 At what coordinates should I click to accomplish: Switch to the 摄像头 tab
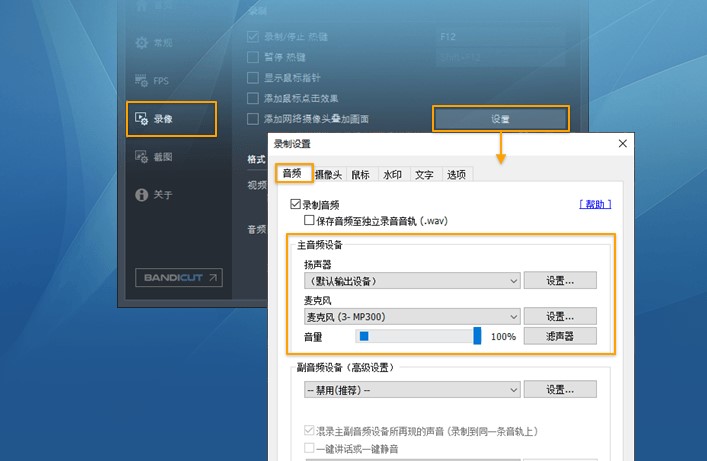[328, 175]
